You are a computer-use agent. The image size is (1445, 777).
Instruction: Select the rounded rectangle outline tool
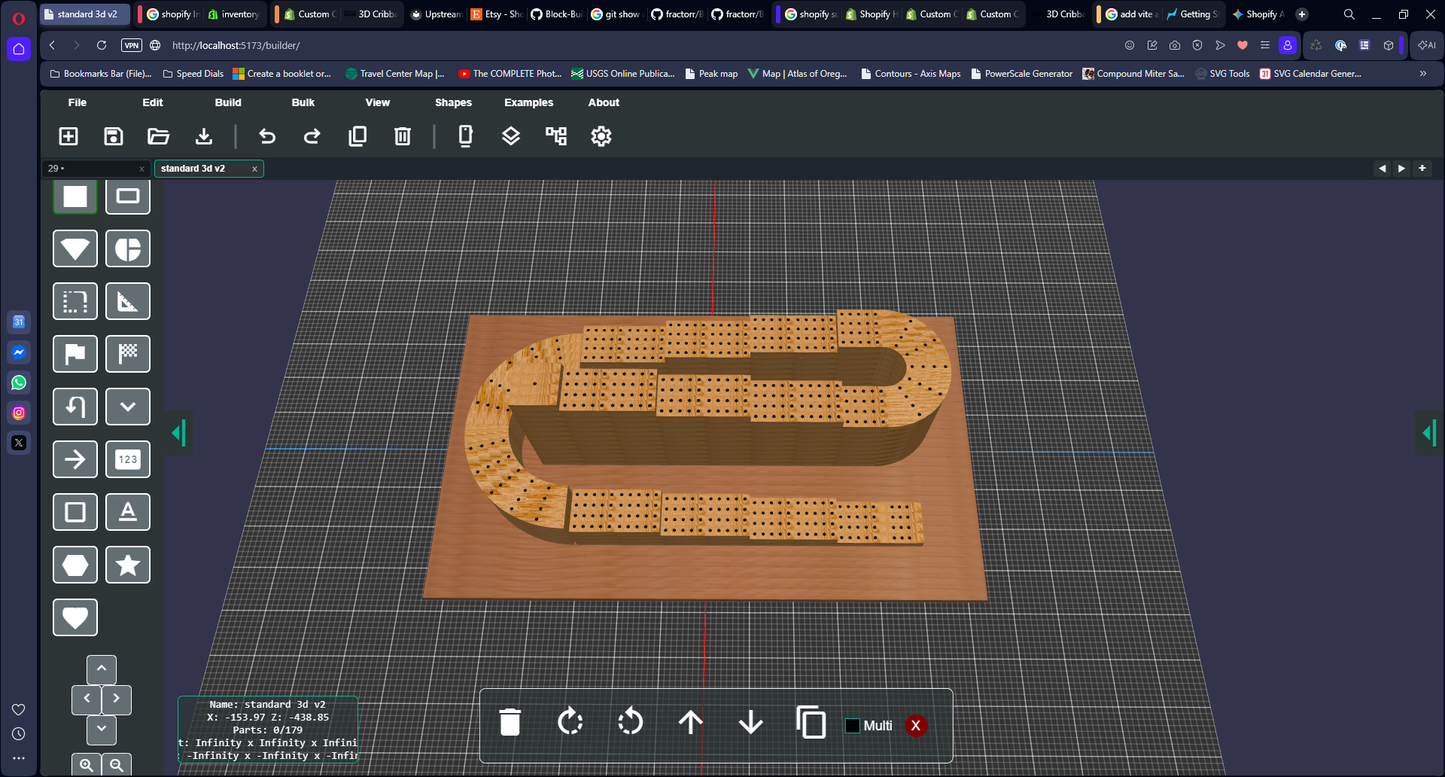pos(128,196)
